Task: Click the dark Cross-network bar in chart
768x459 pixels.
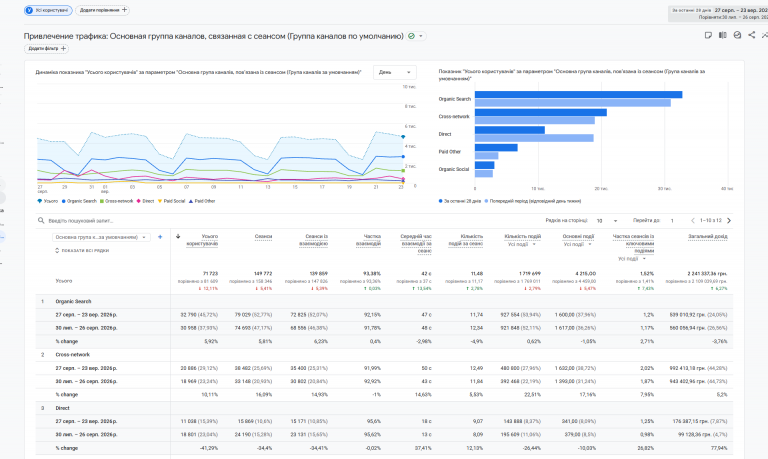Action: [541, 112]
